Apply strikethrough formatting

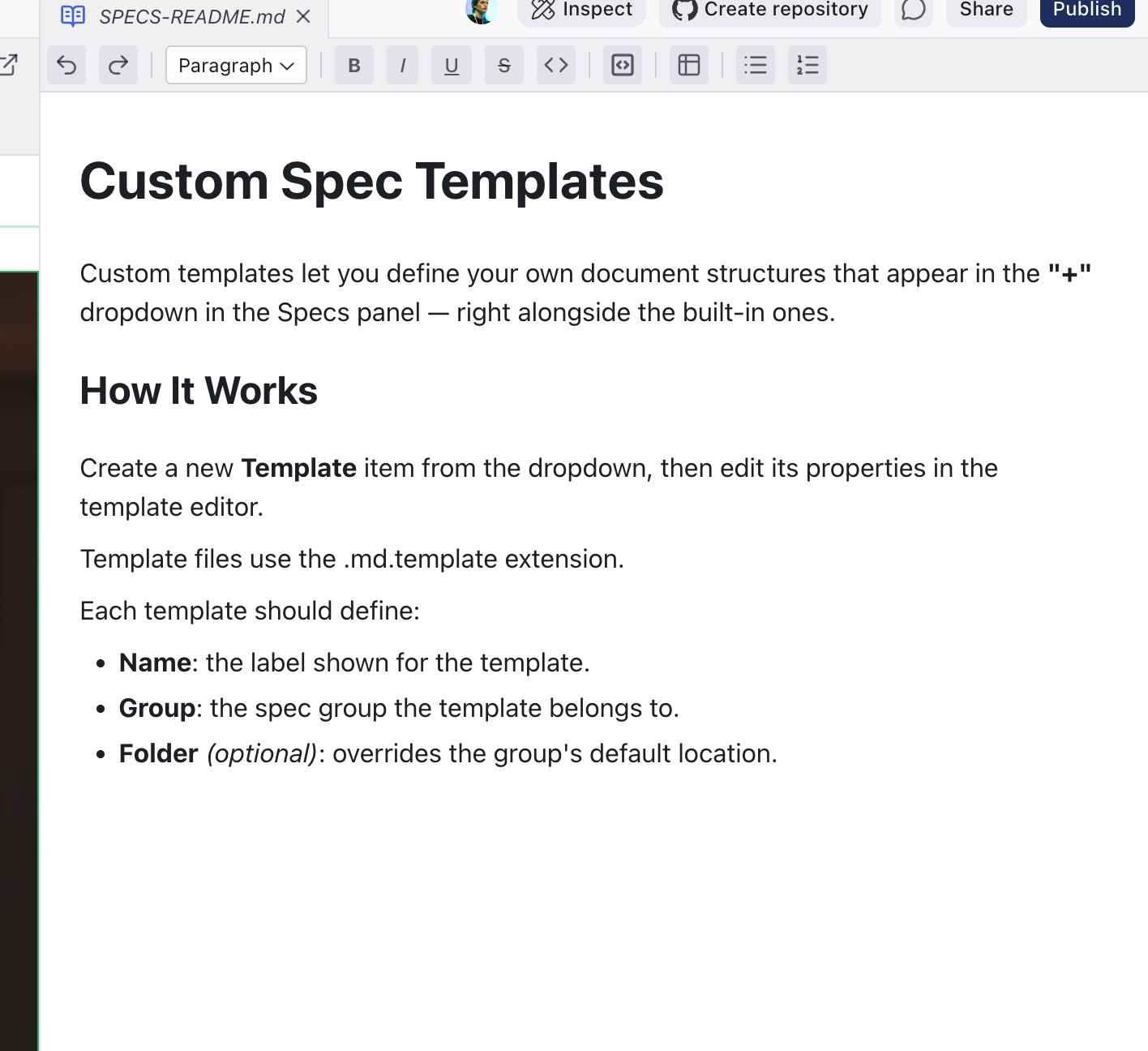coord(503,65)
